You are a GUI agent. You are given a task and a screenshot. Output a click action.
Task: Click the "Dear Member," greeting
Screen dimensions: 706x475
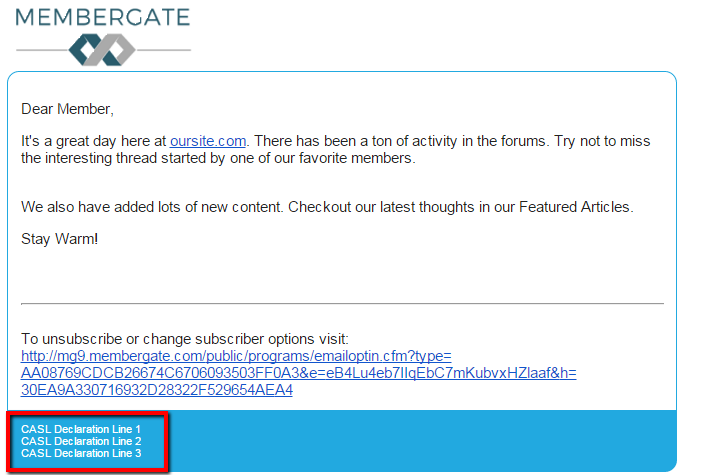(68, 109)
